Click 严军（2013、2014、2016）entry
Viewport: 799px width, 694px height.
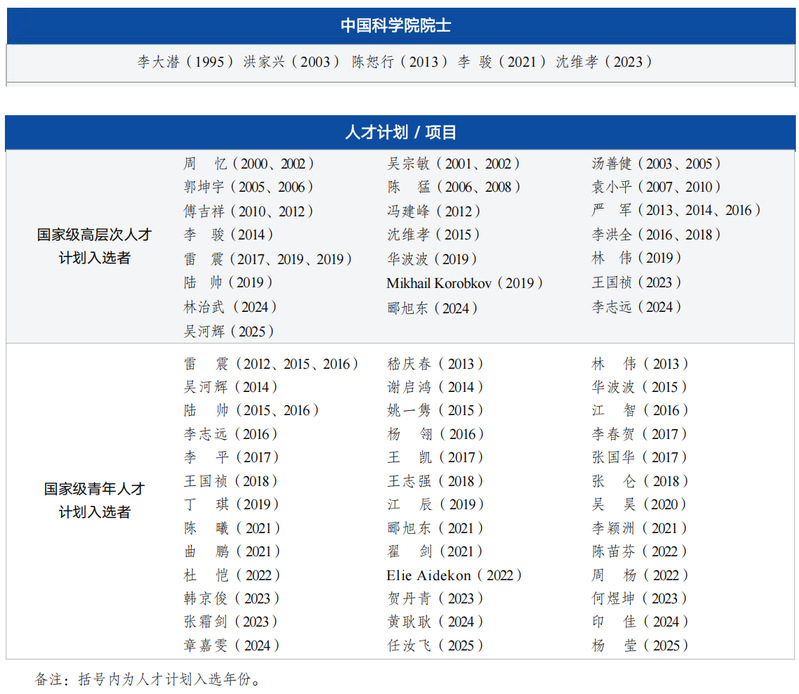(676, 210)
